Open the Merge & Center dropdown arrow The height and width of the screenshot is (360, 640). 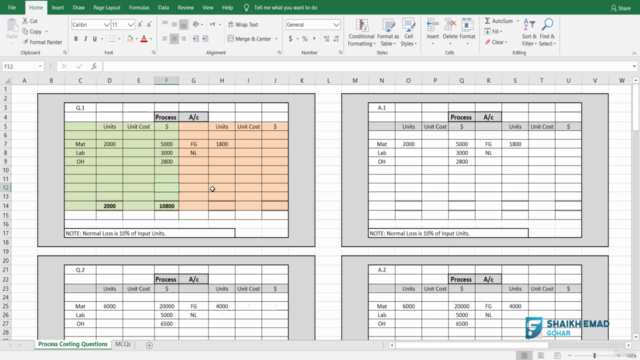pyautogui.click(x=276, y=39)
